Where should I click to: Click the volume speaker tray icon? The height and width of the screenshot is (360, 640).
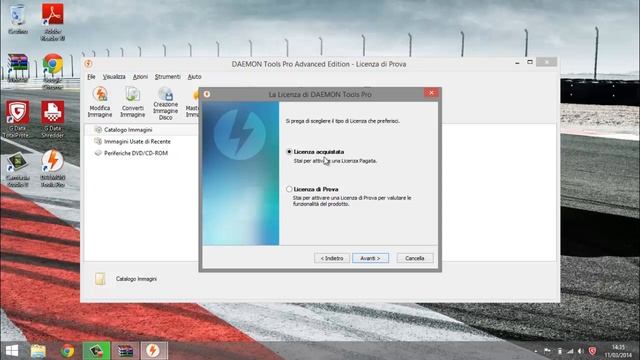click(x=580, y=351)
